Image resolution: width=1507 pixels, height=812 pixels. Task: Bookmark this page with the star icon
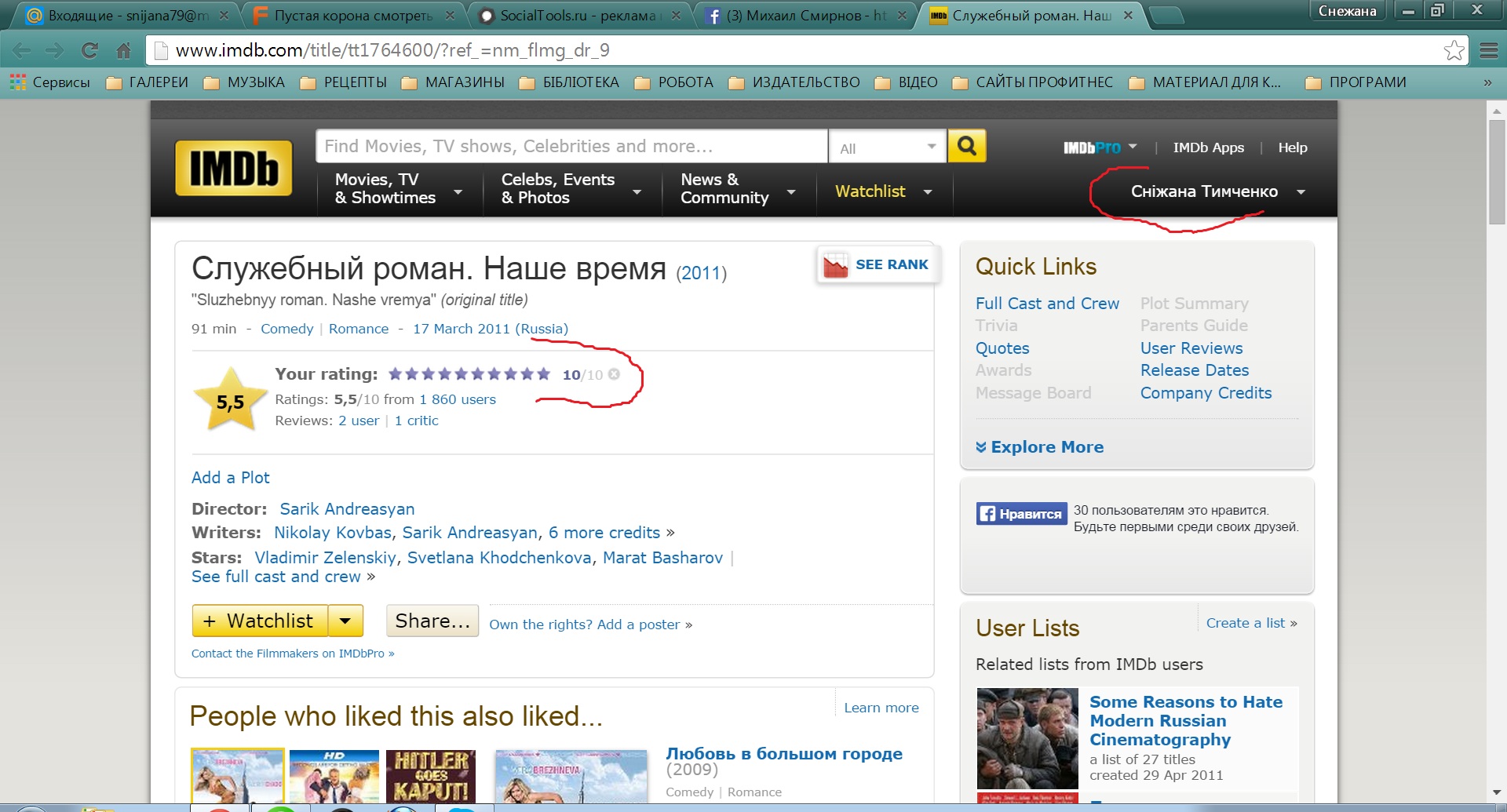(x=1454, y=50)
